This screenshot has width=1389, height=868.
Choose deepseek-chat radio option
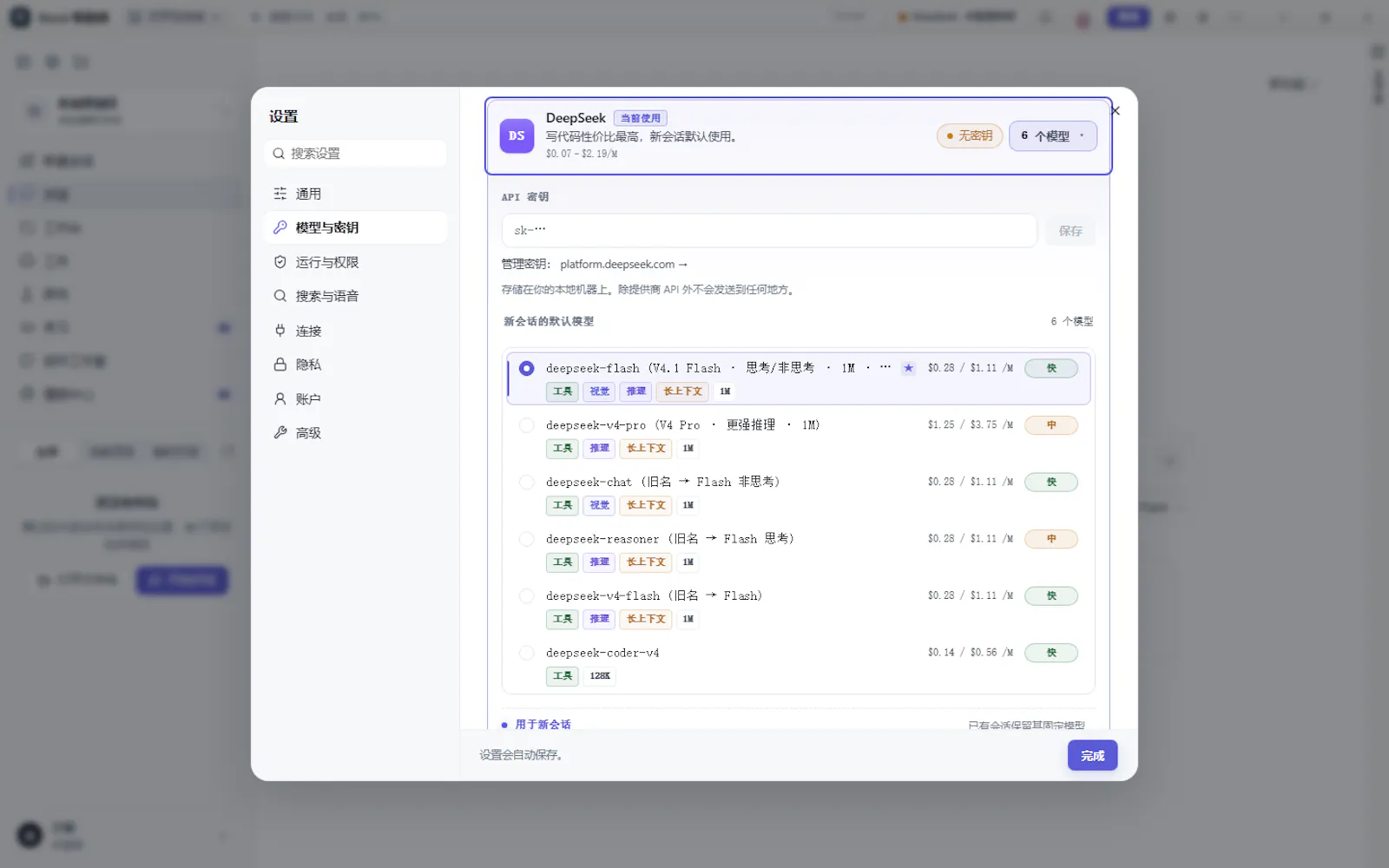(527, 482)
